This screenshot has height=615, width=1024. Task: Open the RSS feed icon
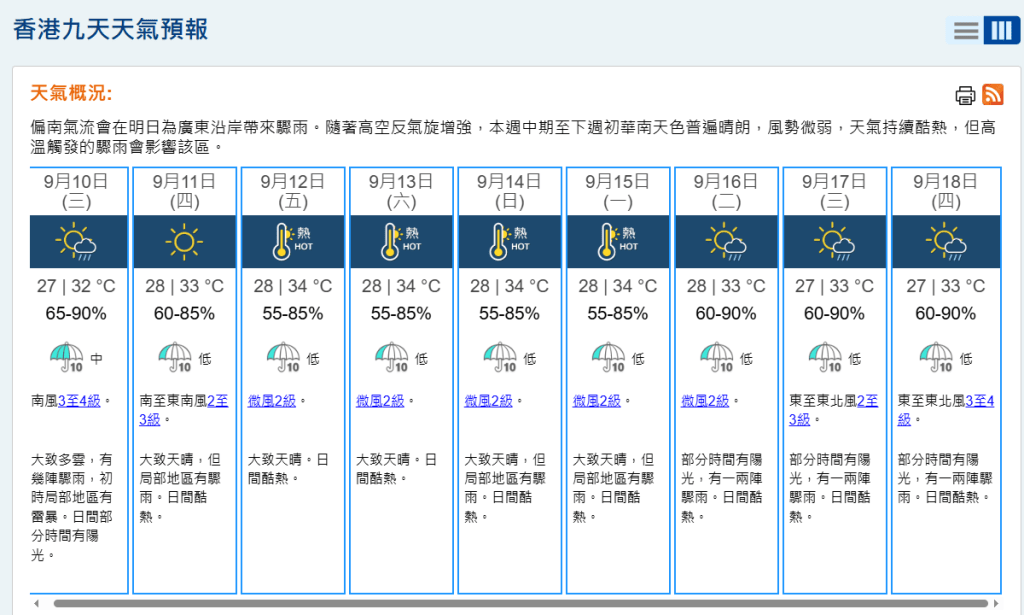click(x=993, y=95)
